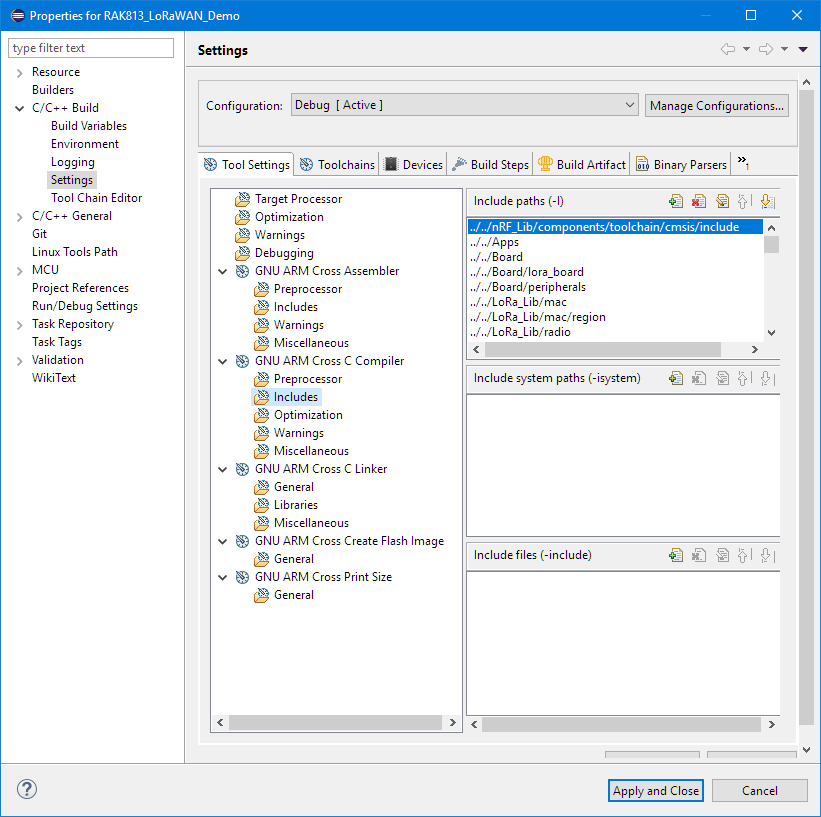Open the help question mark icon
This screenshot has height=817, width=821.
click(x=26, y=790)
